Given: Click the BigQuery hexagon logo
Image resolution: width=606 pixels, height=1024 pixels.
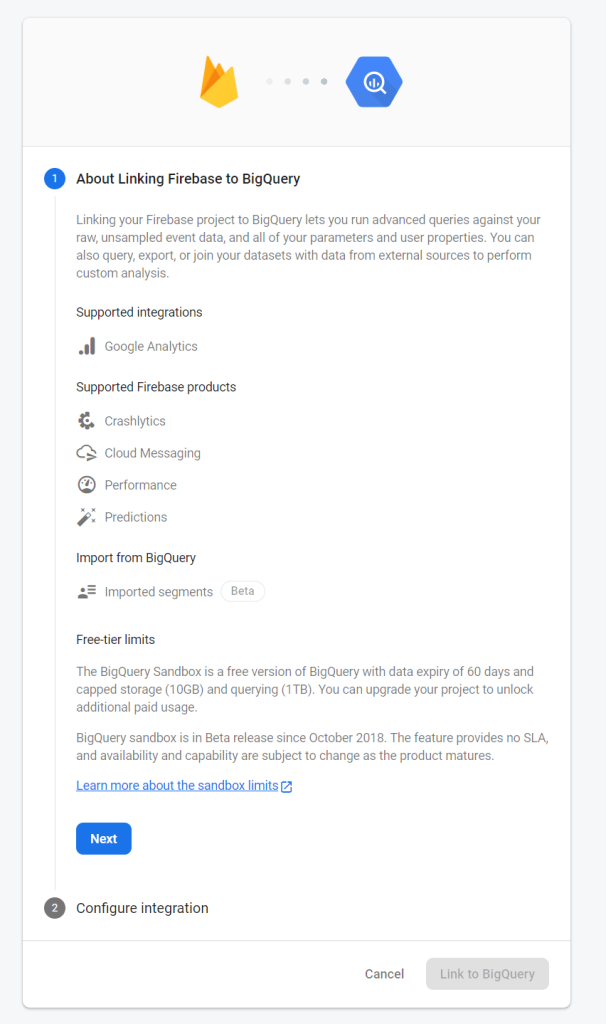Looking at the screenshot, I should tap(374, 82).
